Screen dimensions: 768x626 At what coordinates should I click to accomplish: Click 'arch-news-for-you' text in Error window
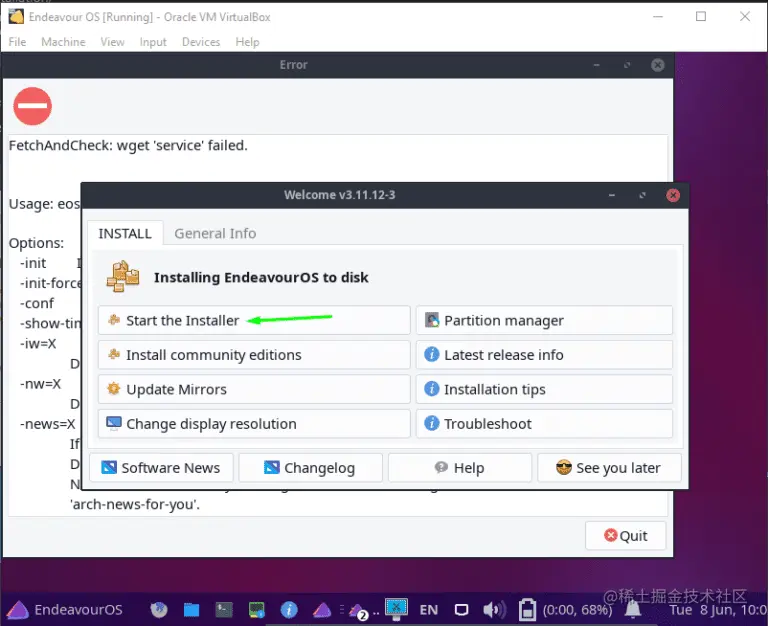click(x=135, y=504)
